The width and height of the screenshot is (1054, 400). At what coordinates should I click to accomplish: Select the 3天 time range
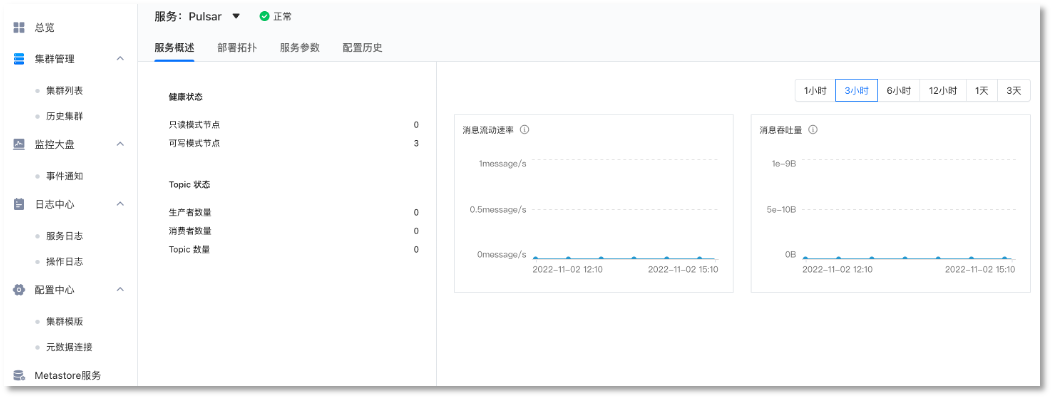[x=1014, y=91]
